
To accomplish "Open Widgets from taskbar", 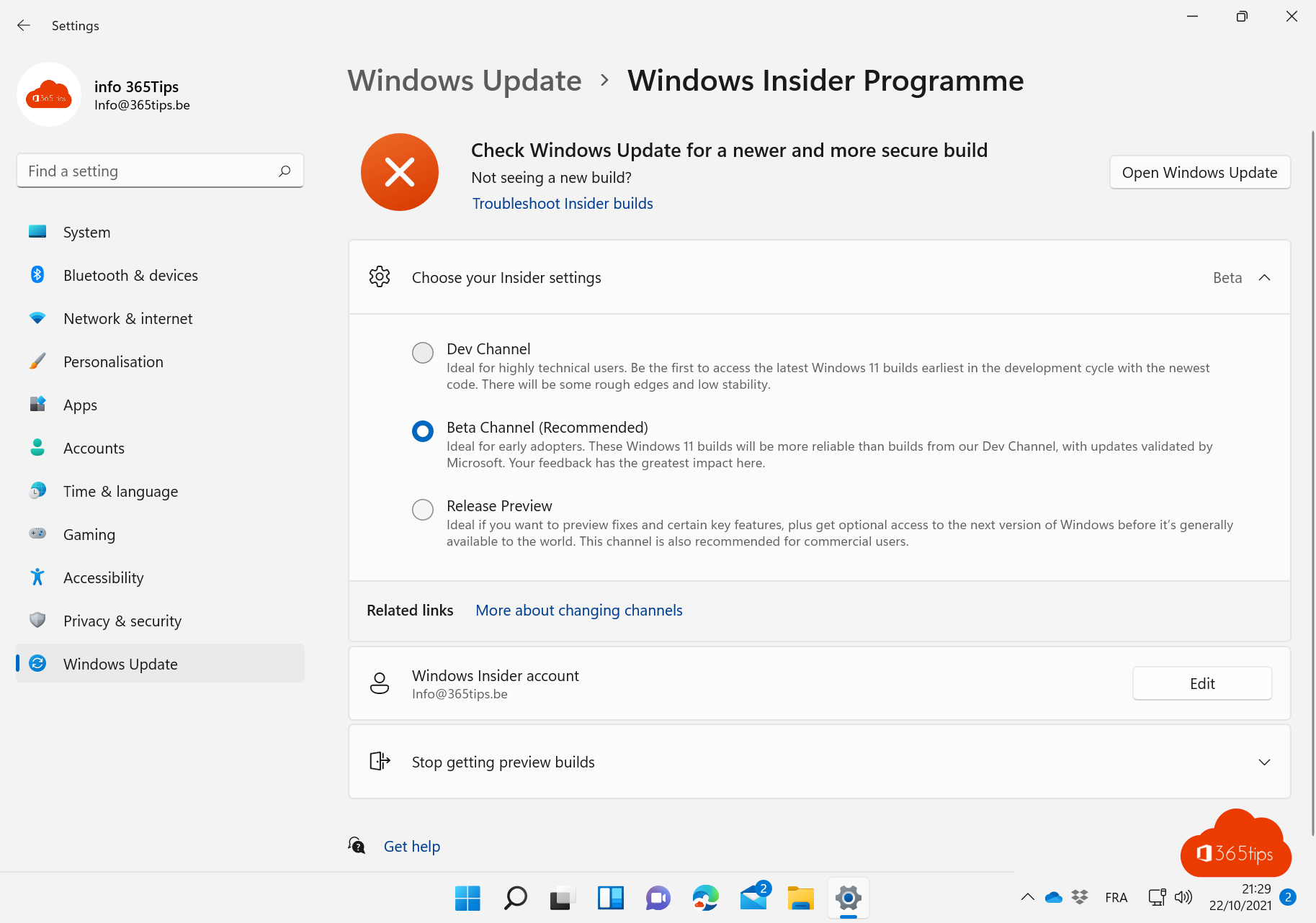I will tap(610, 898).
